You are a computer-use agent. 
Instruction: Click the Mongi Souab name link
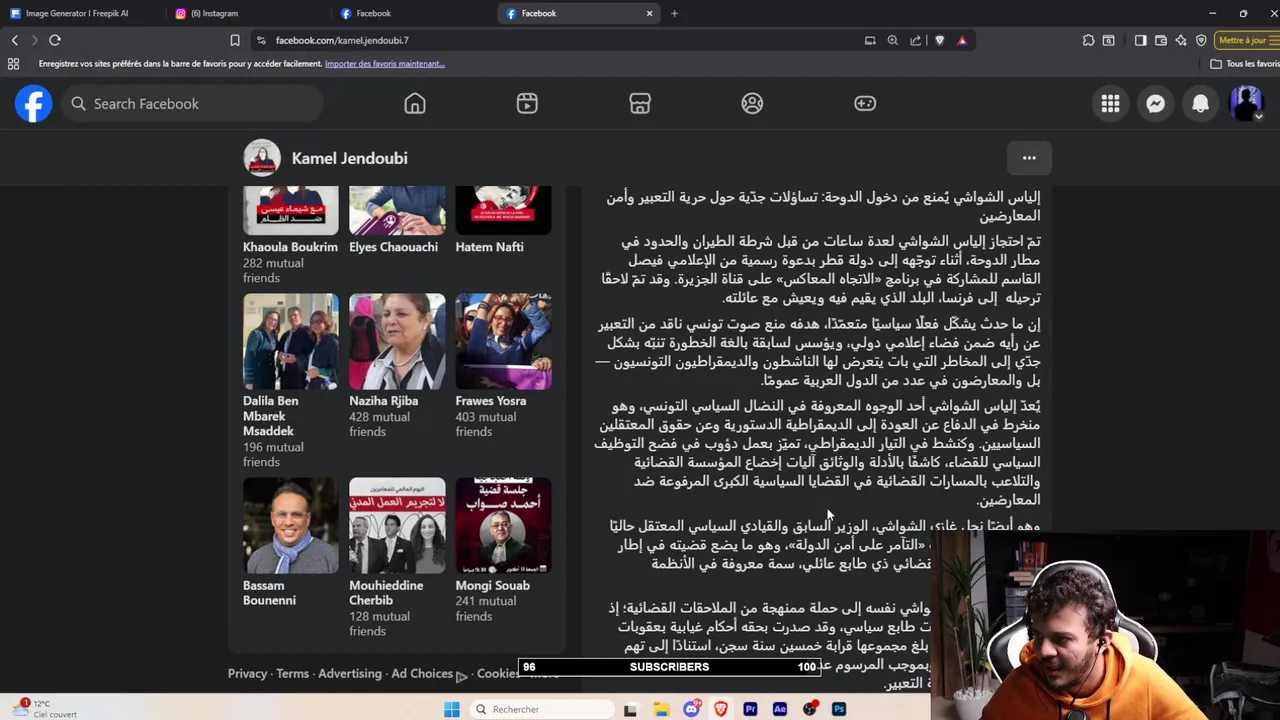click(x=492, y=586)
